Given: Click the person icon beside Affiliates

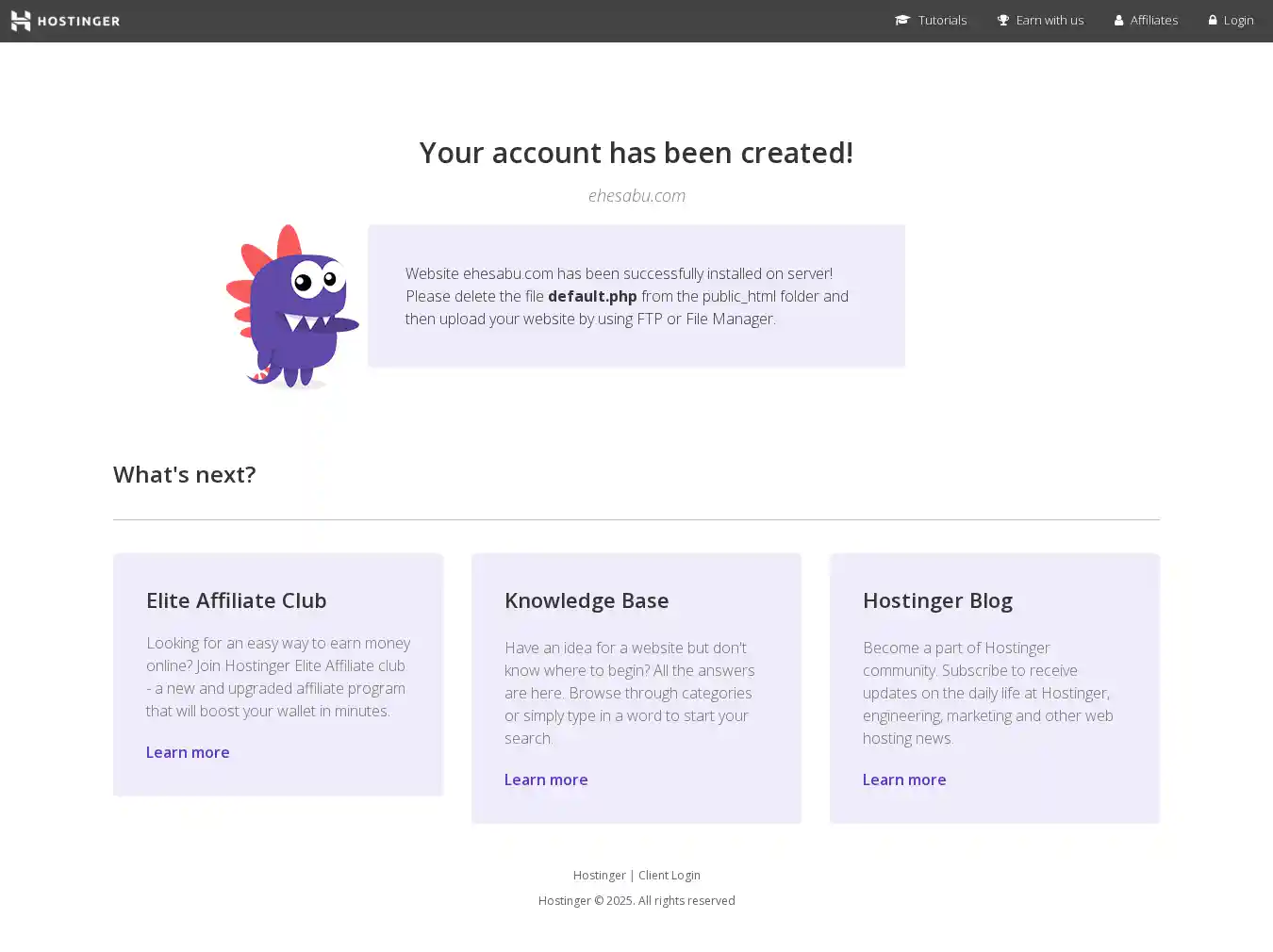Looking at the screenshot, I should 1119,20.
